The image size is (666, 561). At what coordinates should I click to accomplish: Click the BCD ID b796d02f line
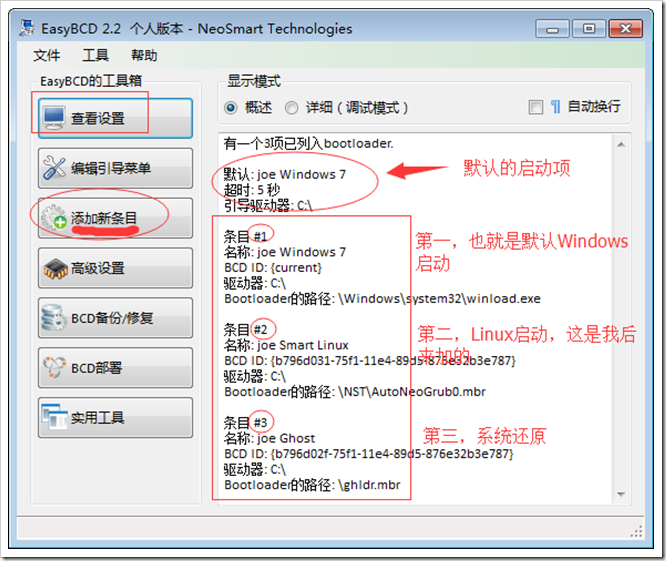click(369, 454)
